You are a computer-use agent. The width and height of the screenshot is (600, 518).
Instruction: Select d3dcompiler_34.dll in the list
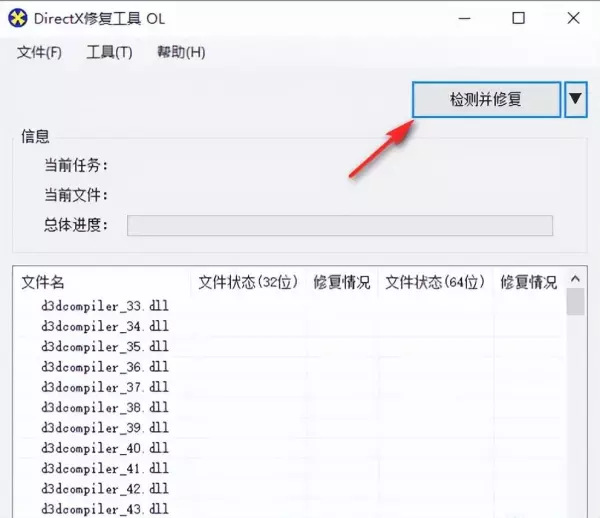tap(105, 326)
